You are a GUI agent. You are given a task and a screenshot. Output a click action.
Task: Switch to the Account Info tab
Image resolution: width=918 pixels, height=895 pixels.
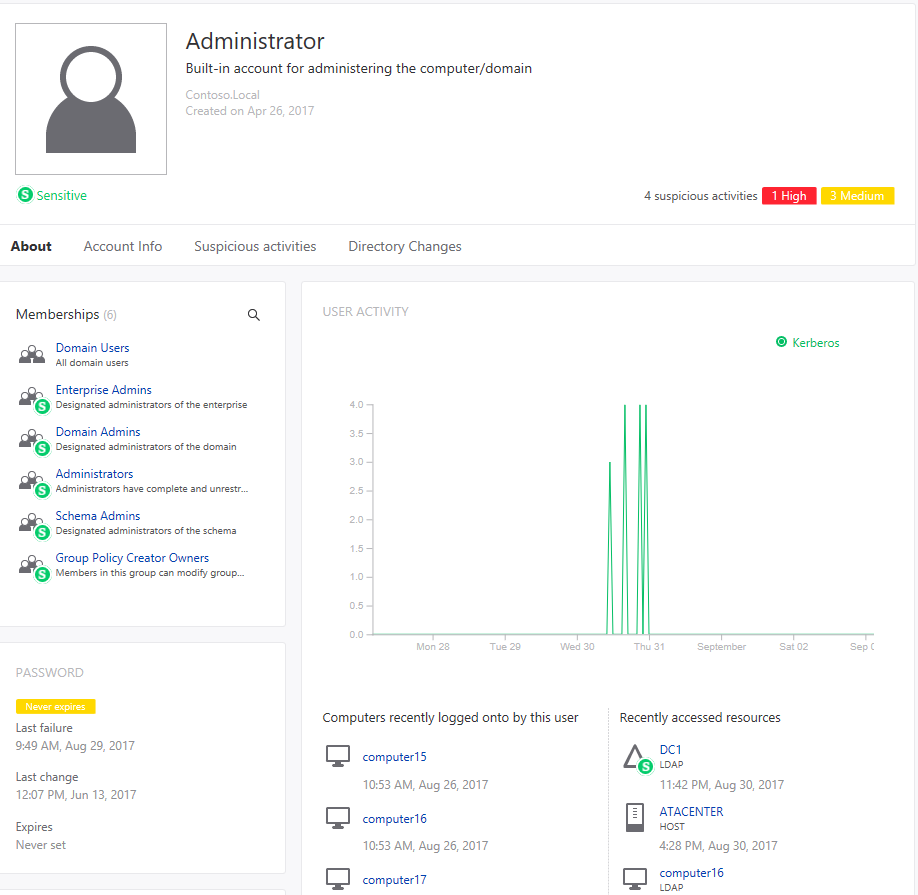click(123, 246)
